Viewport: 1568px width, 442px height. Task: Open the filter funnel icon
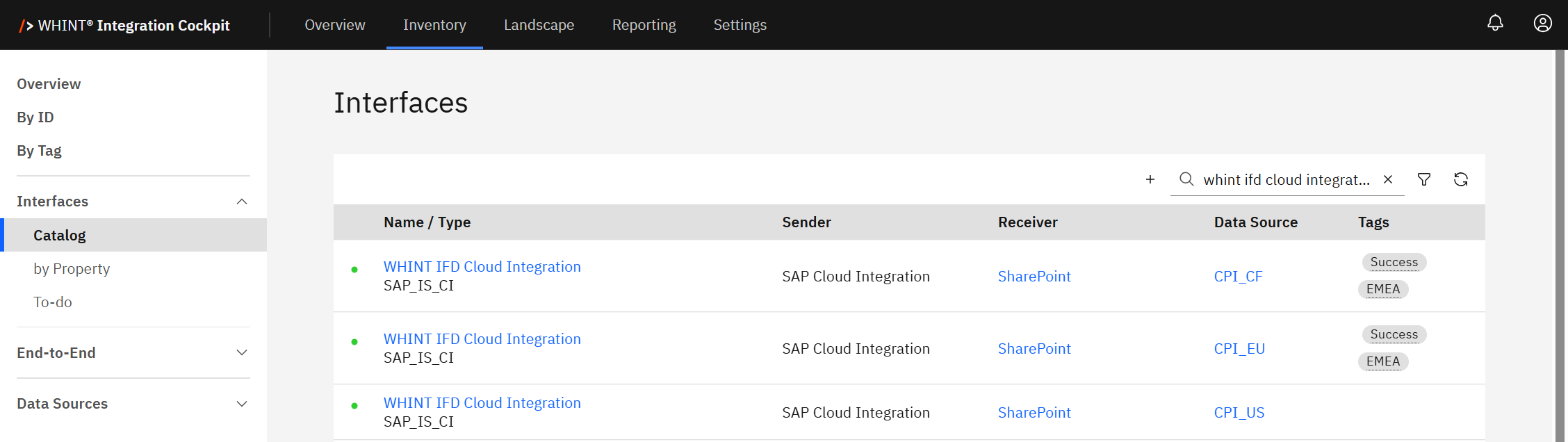[1424, 179]
